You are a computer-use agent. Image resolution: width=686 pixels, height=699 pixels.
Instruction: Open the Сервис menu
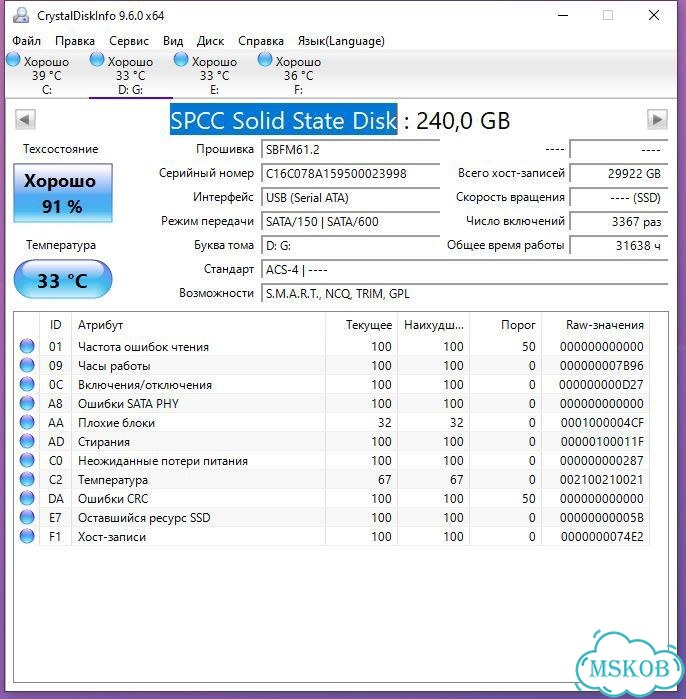129,41
